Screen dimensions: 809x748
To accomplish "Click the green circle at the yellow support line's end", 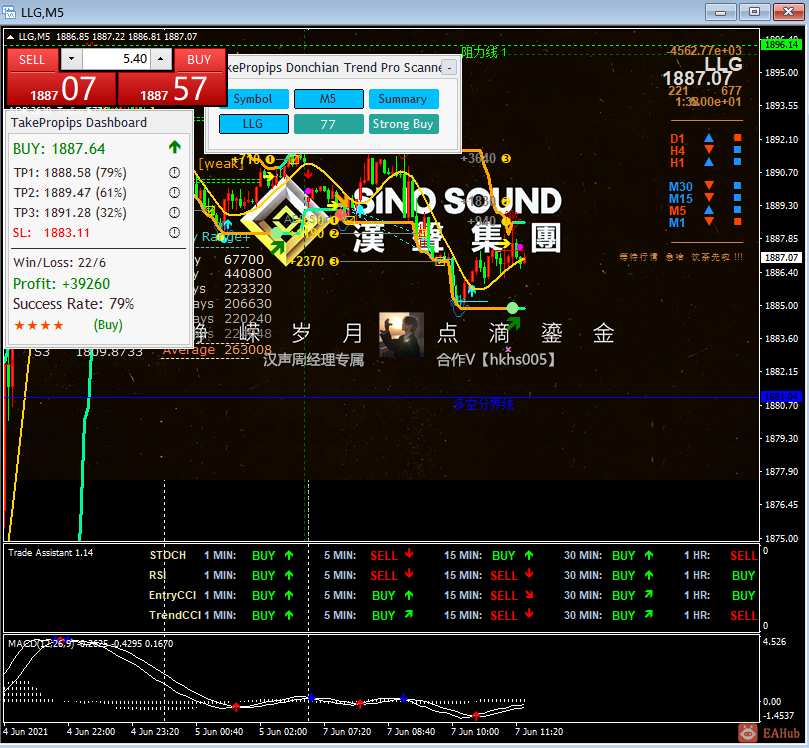I will (512, 308).
